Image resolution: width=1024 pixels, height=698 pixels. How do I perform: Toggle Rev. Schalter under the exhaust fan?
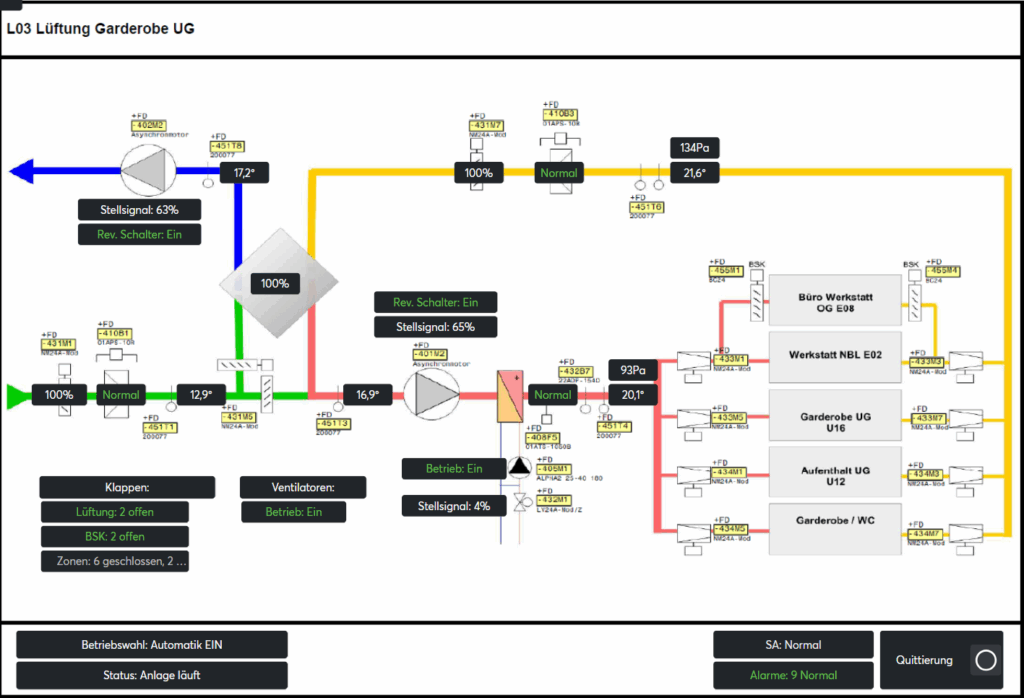(140, 235)
